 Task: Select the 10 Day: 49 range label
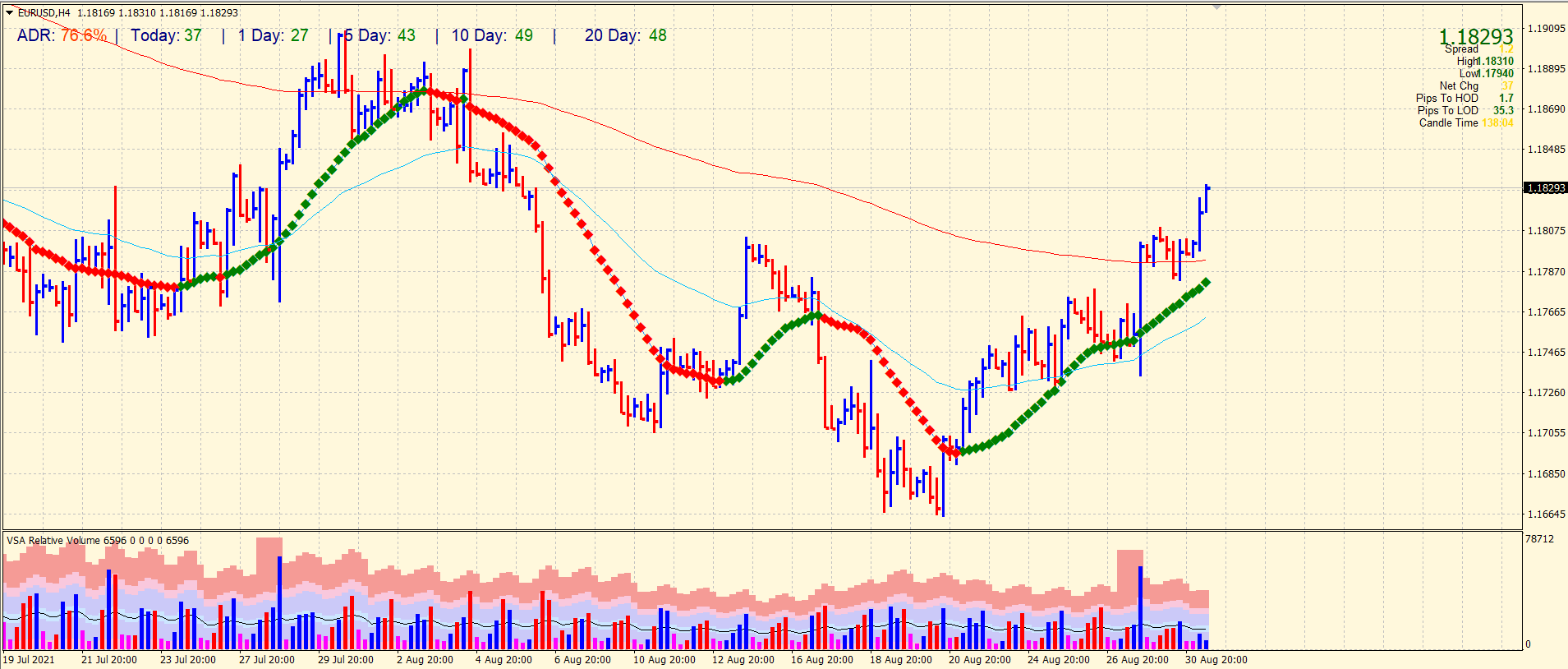click(x=492, y=35)
